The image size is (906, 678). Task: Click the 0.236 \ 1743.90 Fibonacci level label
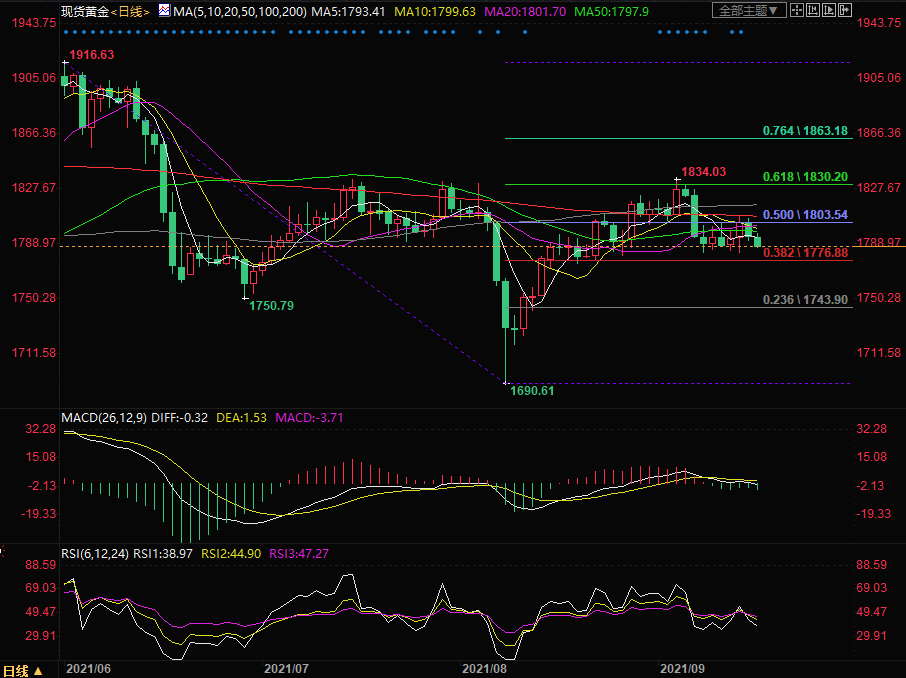805,300
